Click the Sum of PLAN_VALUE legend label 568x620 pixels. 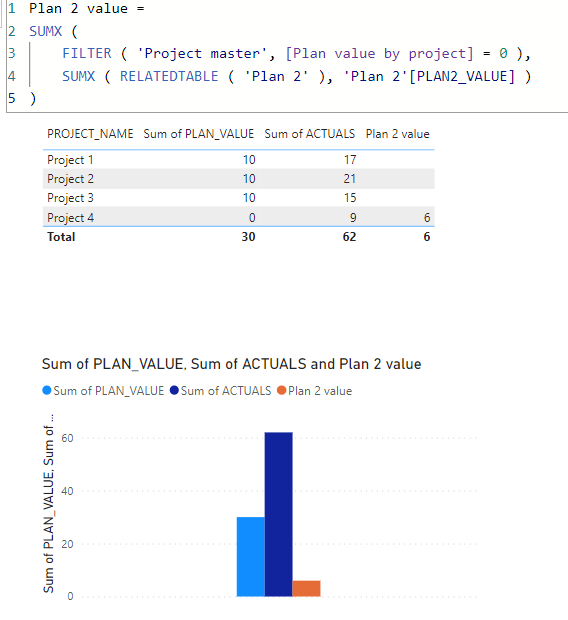[x=108, y=391]
